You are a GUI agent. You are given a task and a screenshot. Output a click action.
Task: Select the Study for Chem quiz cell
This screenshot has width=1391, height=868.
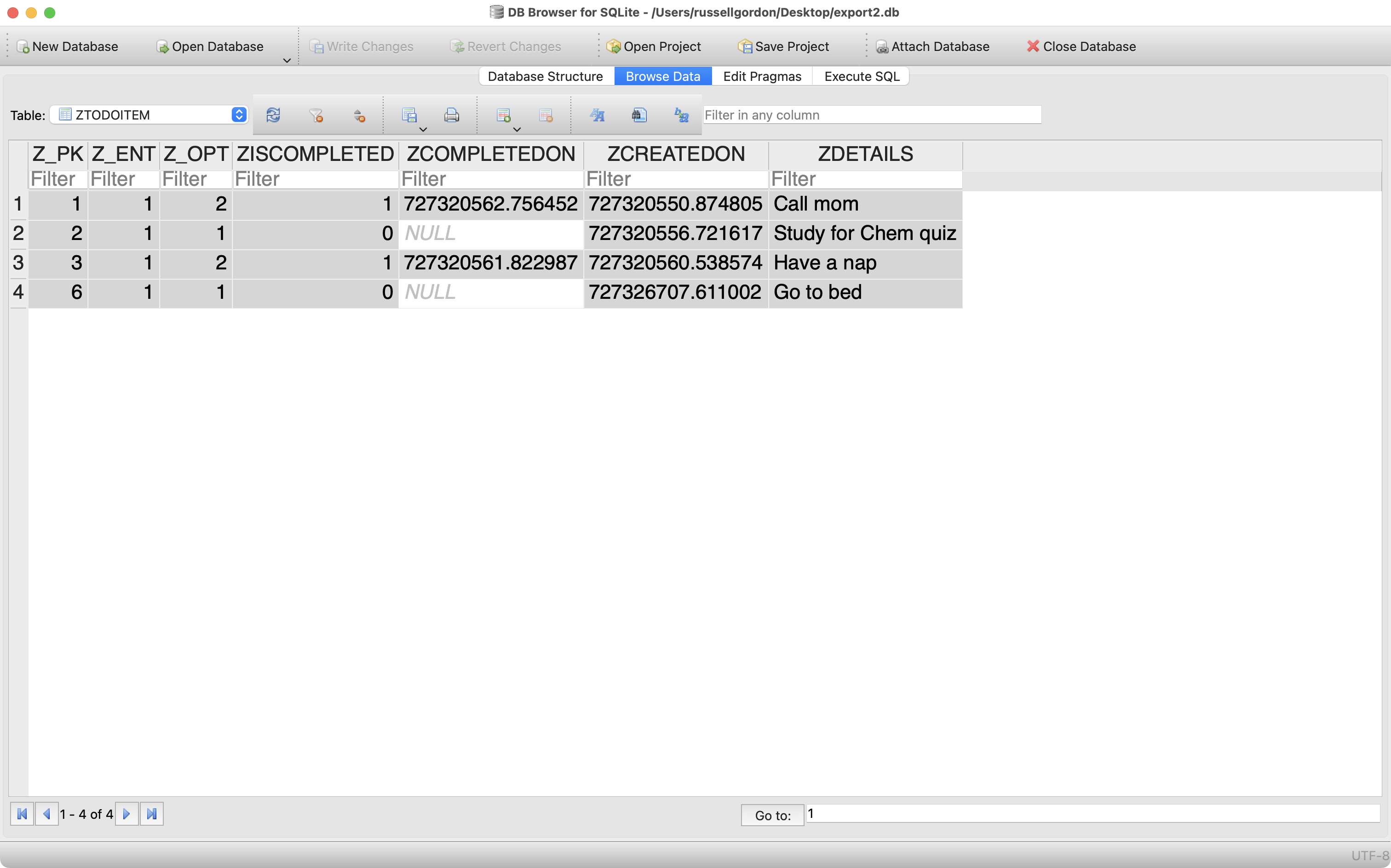coord(864,234)
